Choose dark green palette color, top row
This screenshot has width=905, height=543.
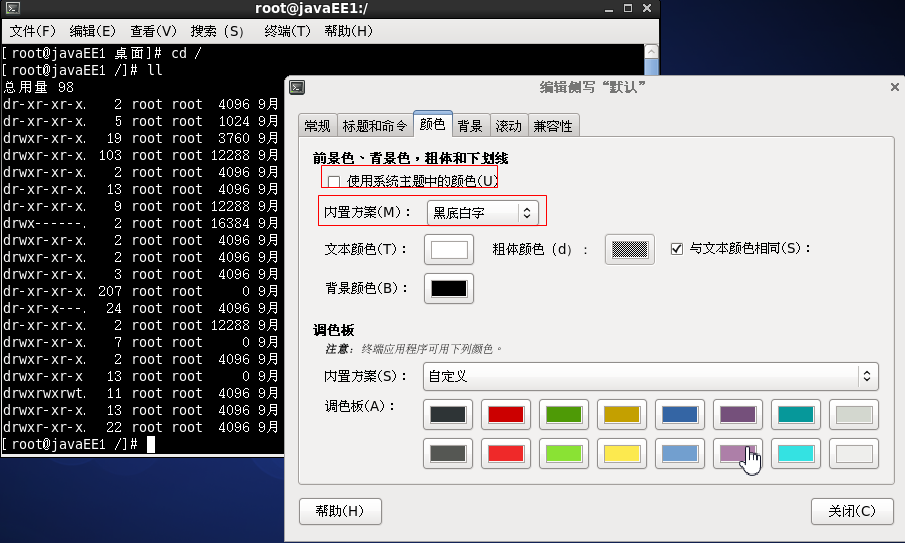pos(564,414)
